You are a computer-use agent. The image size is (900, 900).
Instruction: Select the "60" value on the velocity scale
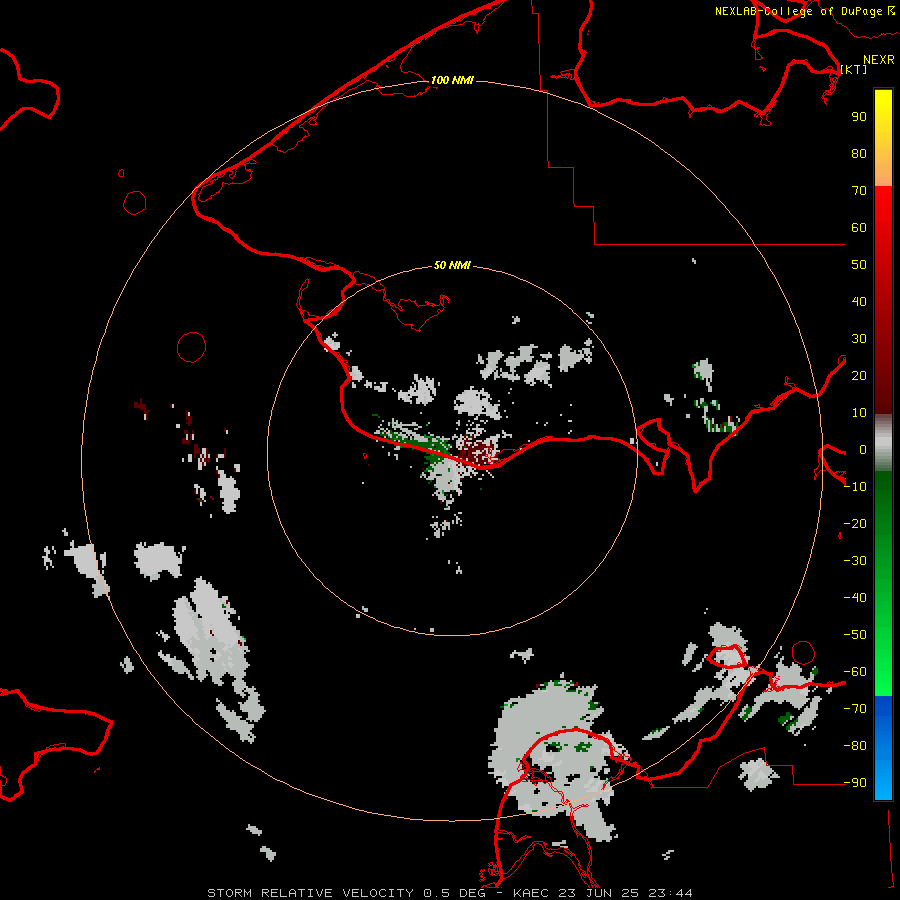click(x=859, y=227)
